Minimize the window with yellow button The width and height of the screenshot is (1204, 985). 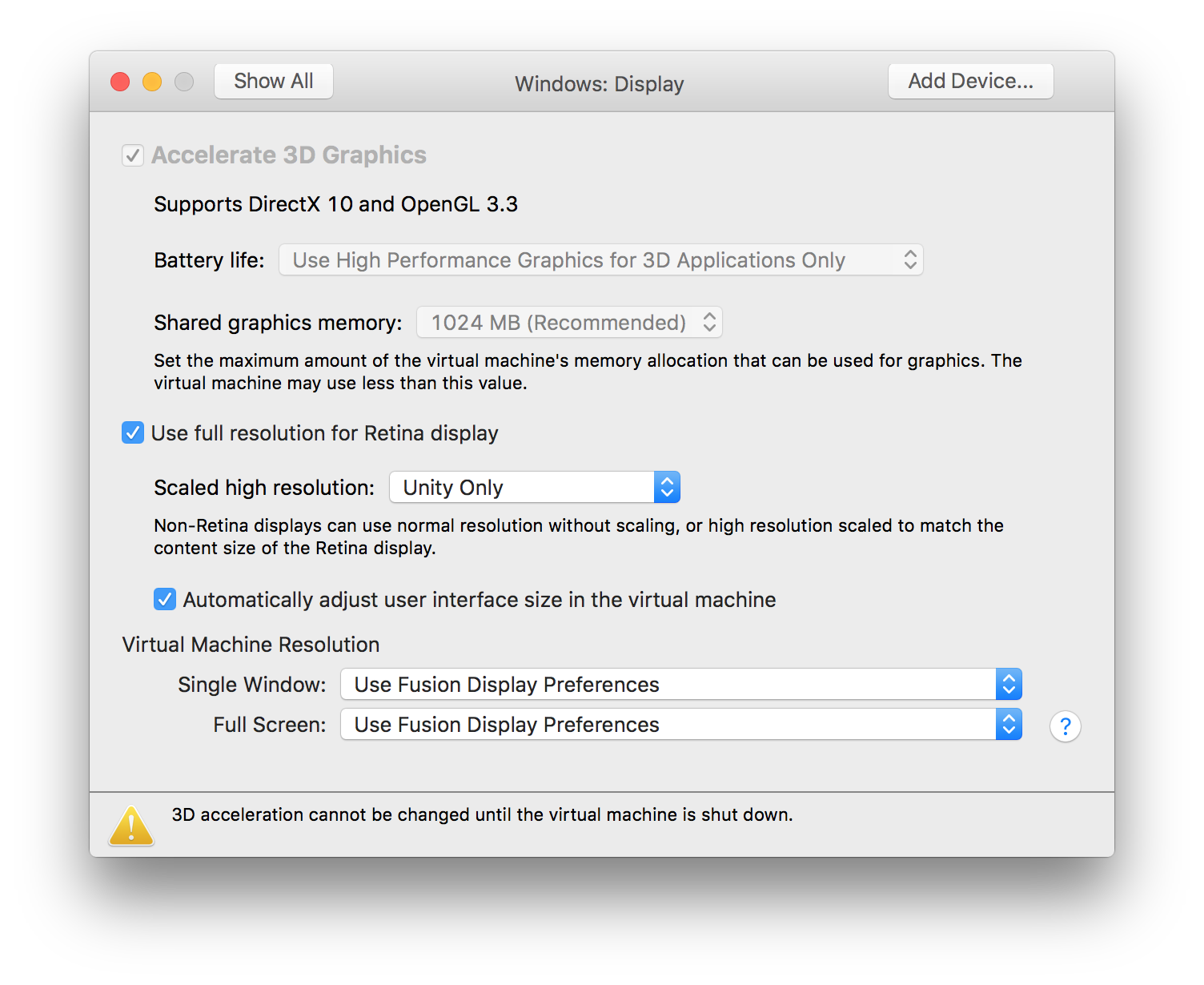(x=152, y=82)
